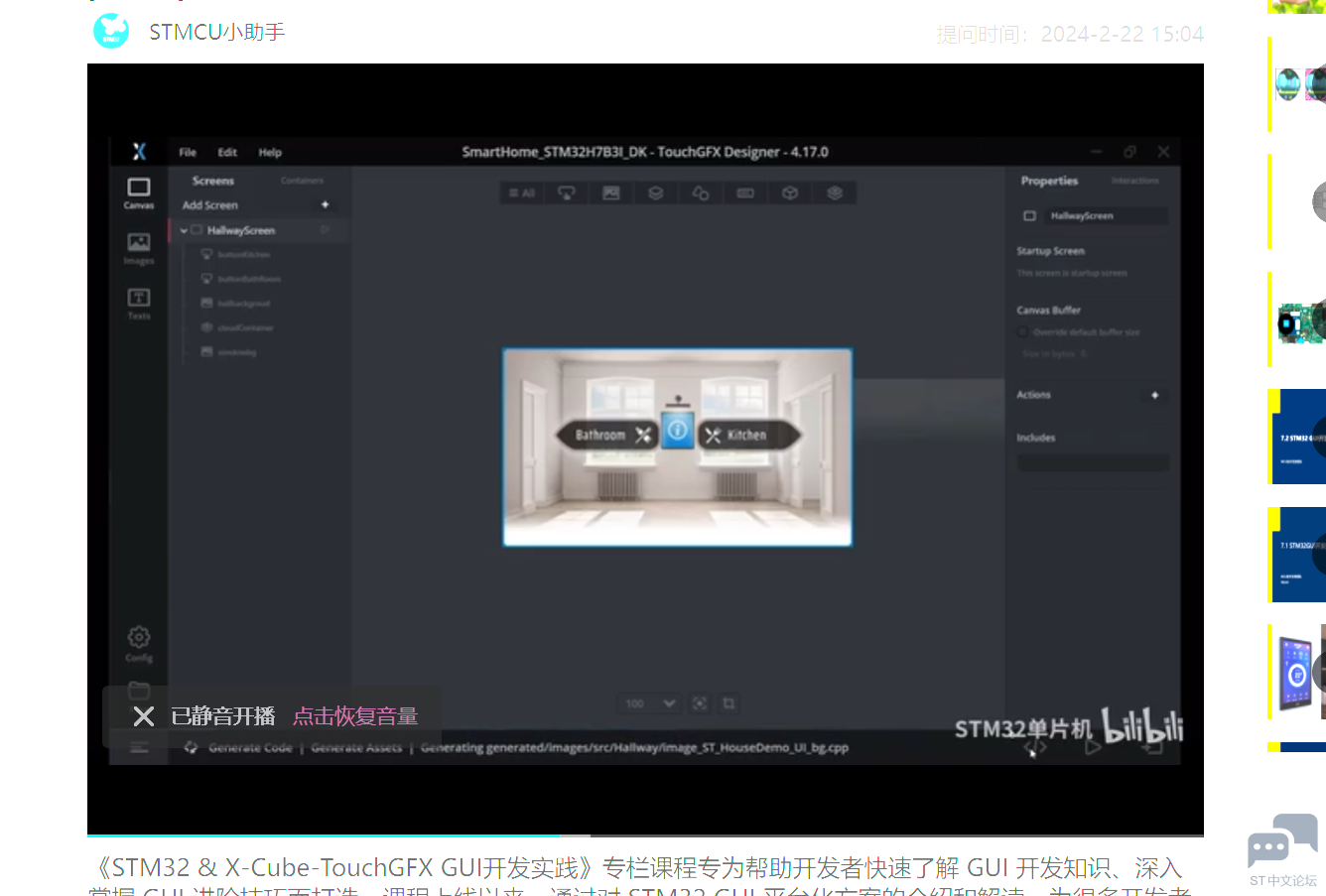Click the STMCU小助手 avatar

[111, 31]
